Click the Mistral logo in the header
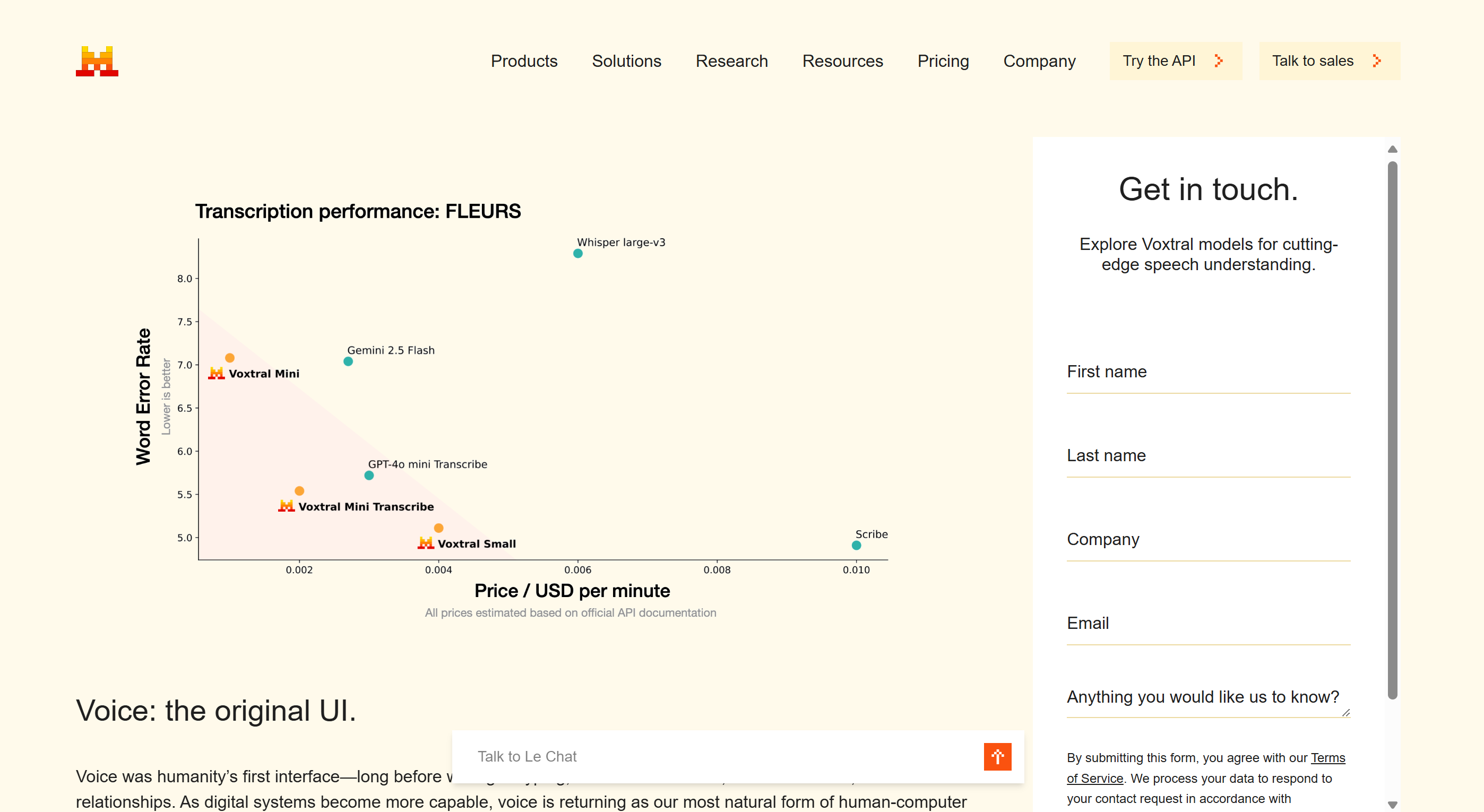This screenshot has width=1484, height=812. click(x=97, y=61)
